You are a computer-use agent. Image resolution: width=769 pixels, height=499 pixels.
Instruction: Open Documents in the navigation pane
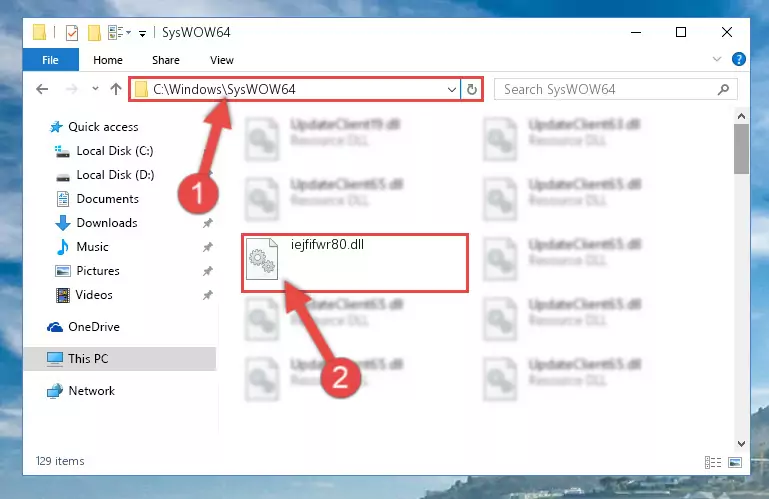click(x=107, y=199)
